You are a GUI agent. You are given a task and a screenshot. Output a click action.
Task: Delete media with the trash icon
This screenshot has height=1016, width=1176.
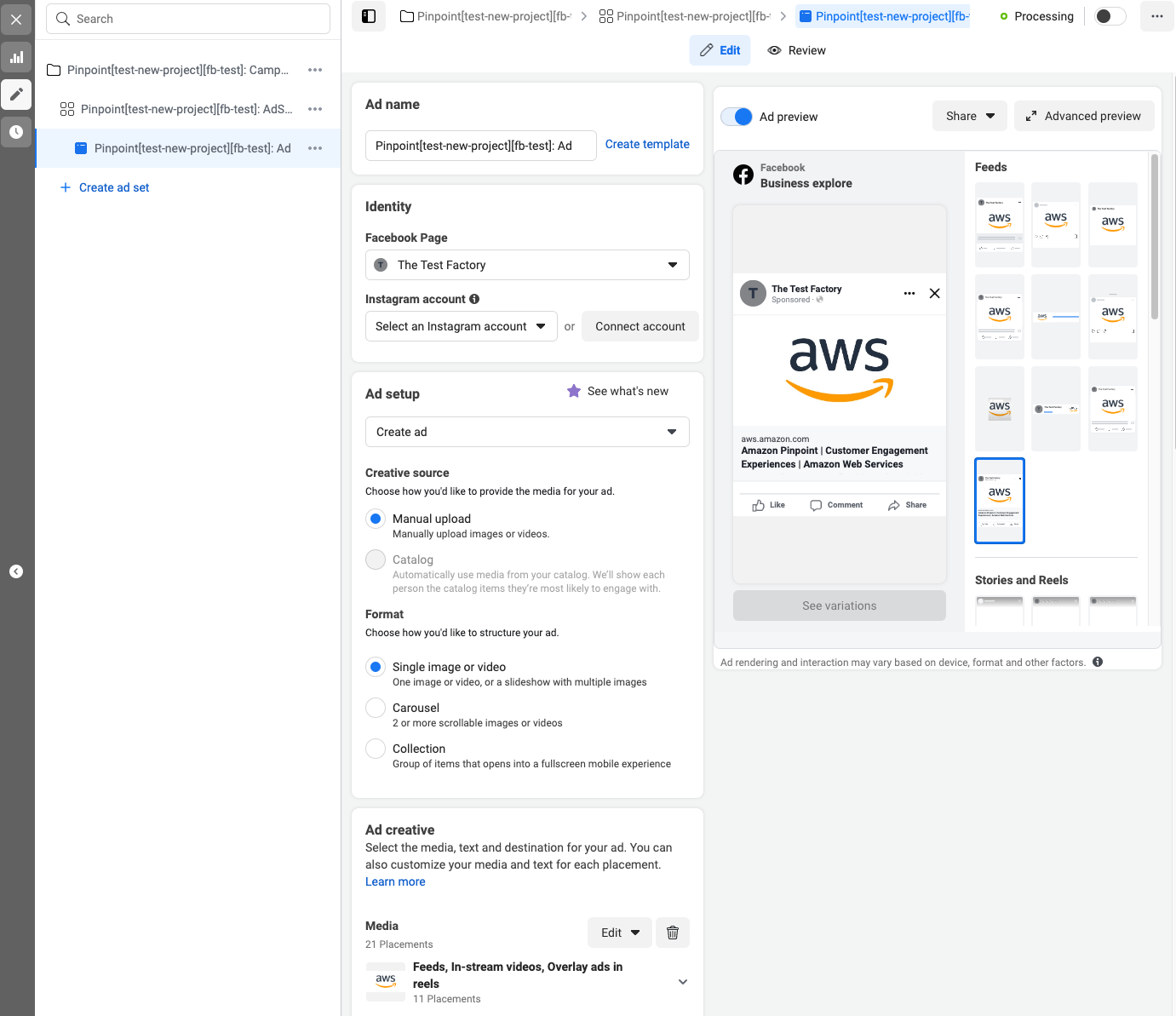pyautogui.click(x=673, y=933)
